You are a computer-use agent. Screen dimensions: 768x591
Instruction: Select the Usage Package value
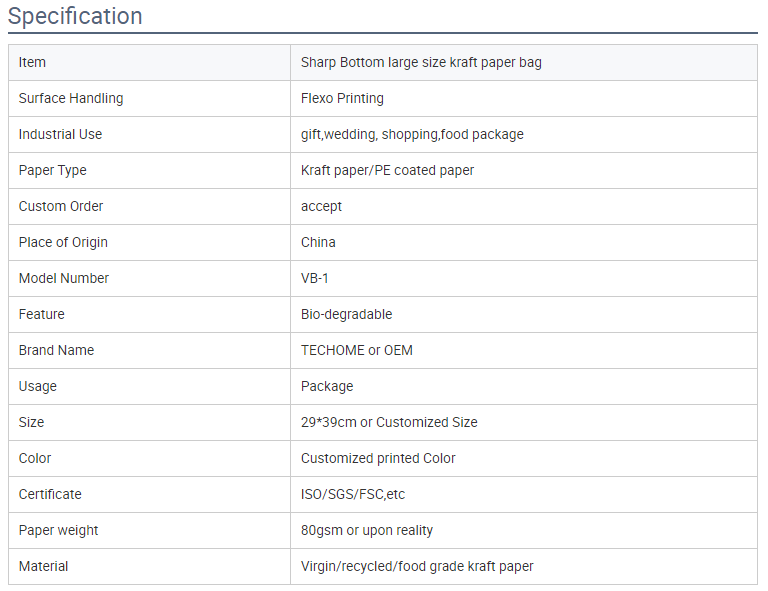coord(327,386)
